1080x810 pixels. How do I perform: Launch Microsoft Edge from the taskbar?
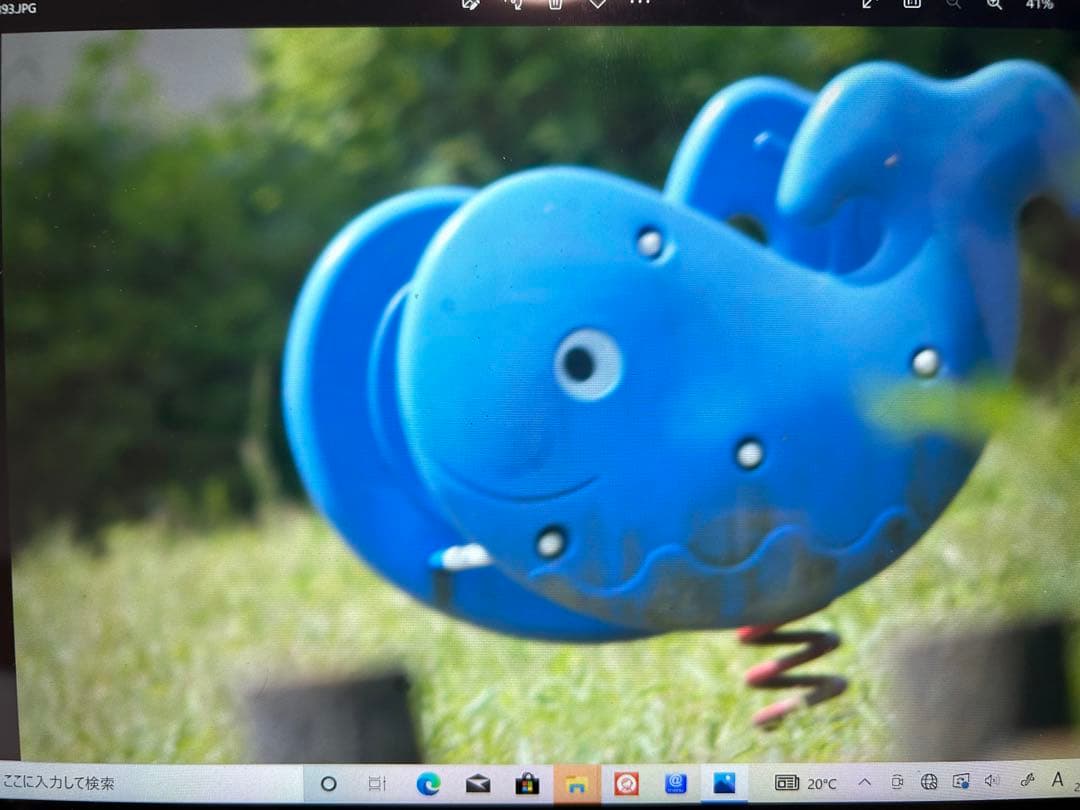(428, 784)
